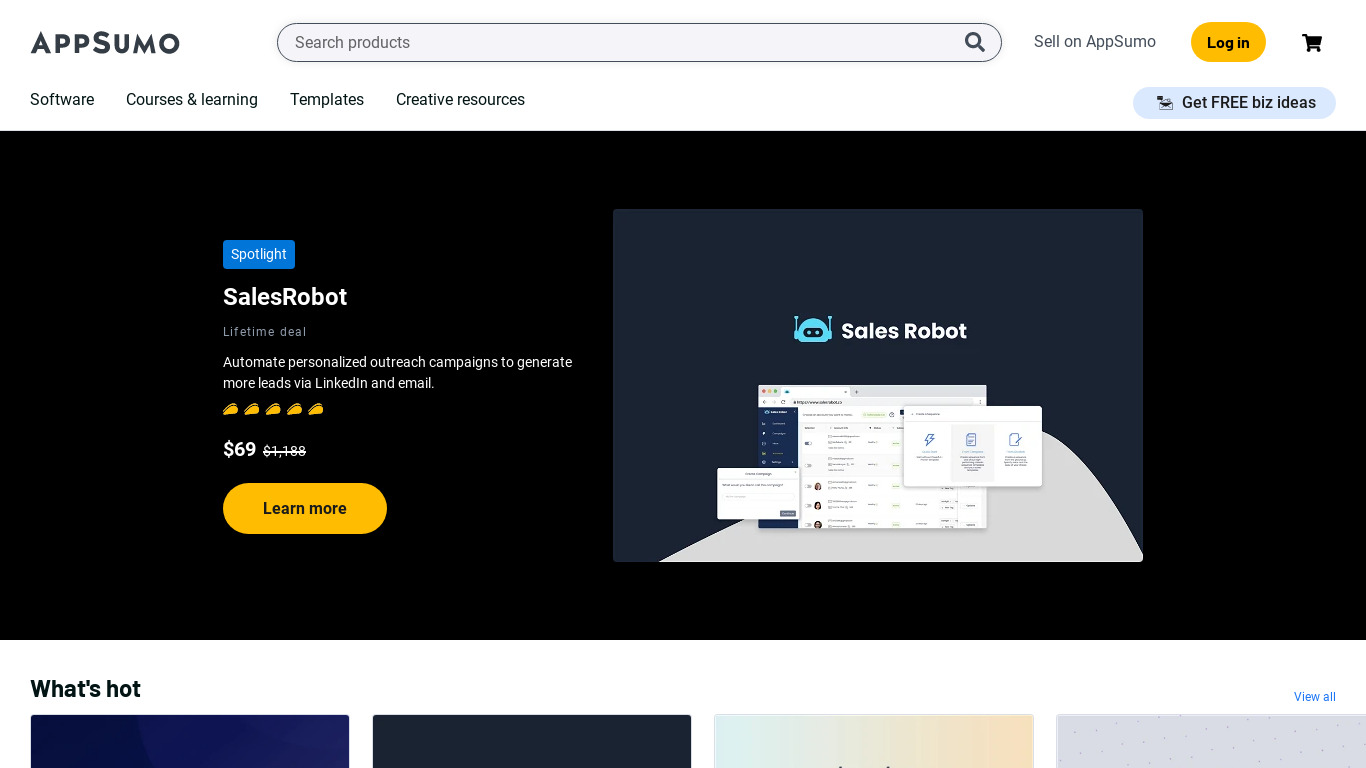Open the SalesRobot title link
The image size is (1366, 768).
pyautogui.click(x=285, y=297)
